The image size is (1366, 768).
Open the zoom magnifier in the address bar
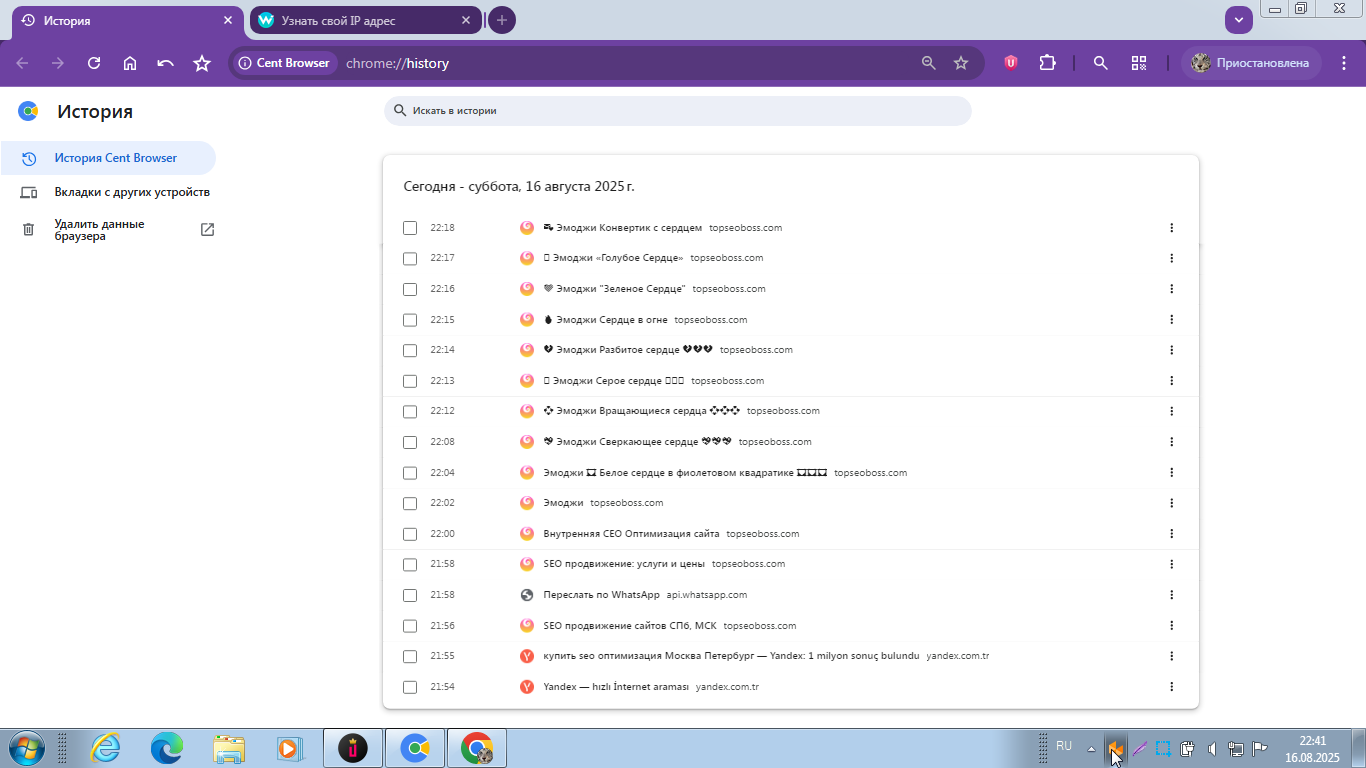(x=929, y=63)
